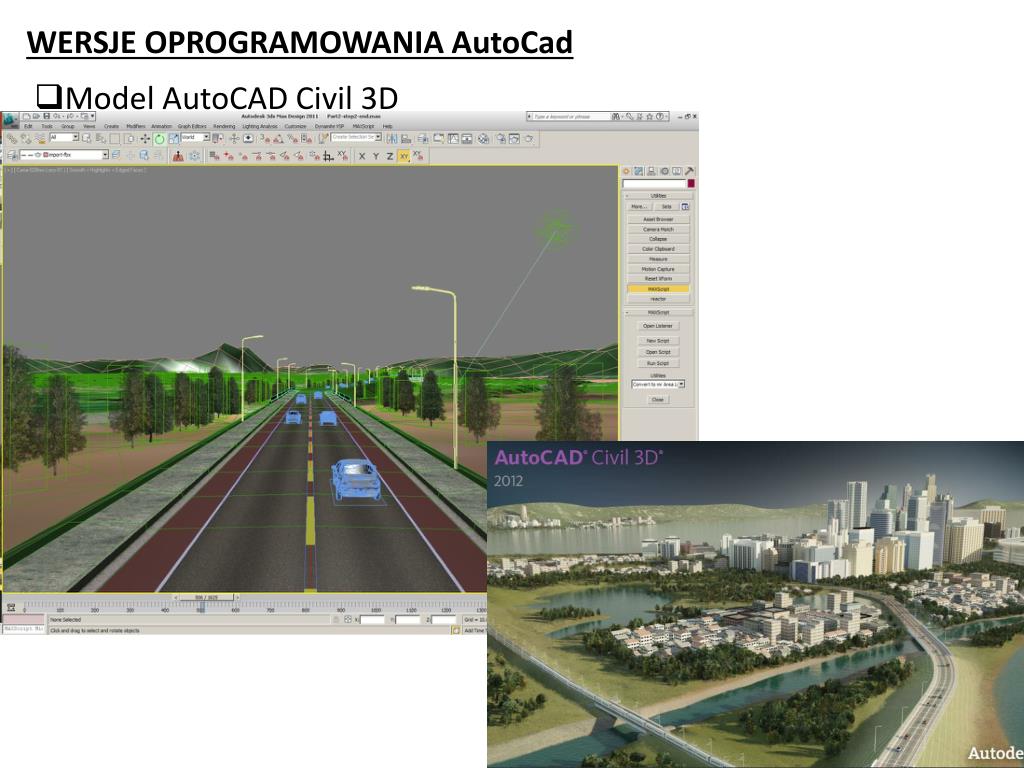Screen dimensions: 1024x768
Task: Click the Run Script button
Action: point(658,363)
